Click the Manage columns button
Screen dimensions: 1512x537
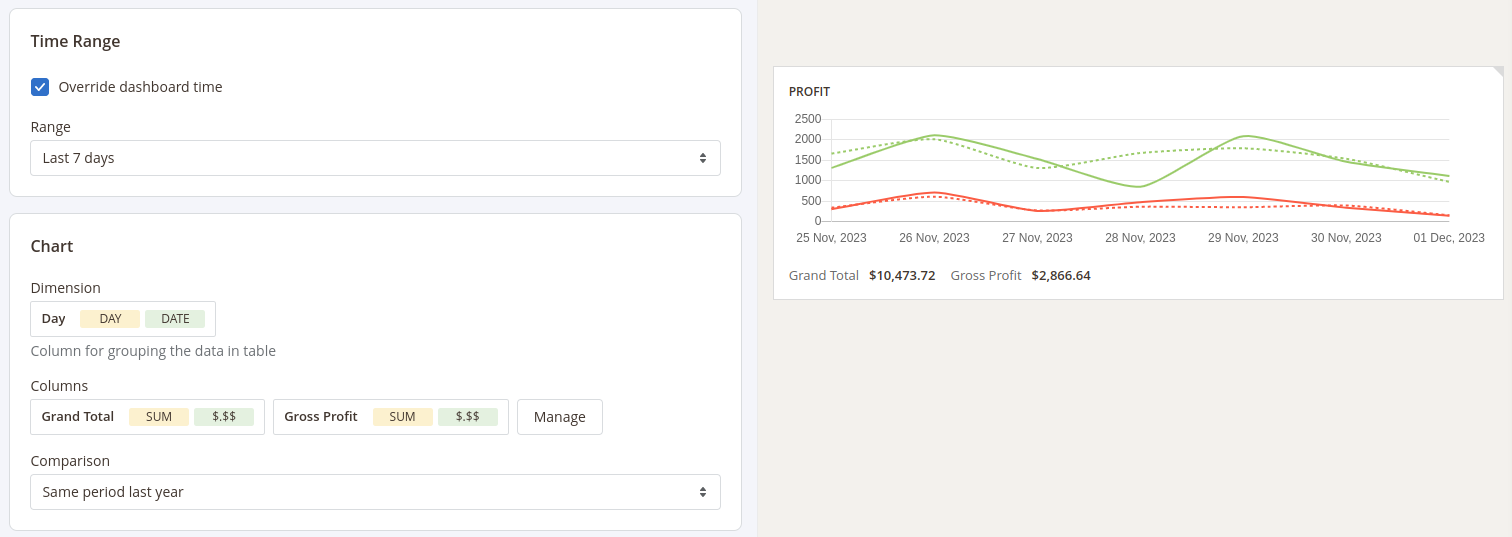click(559, 417)
